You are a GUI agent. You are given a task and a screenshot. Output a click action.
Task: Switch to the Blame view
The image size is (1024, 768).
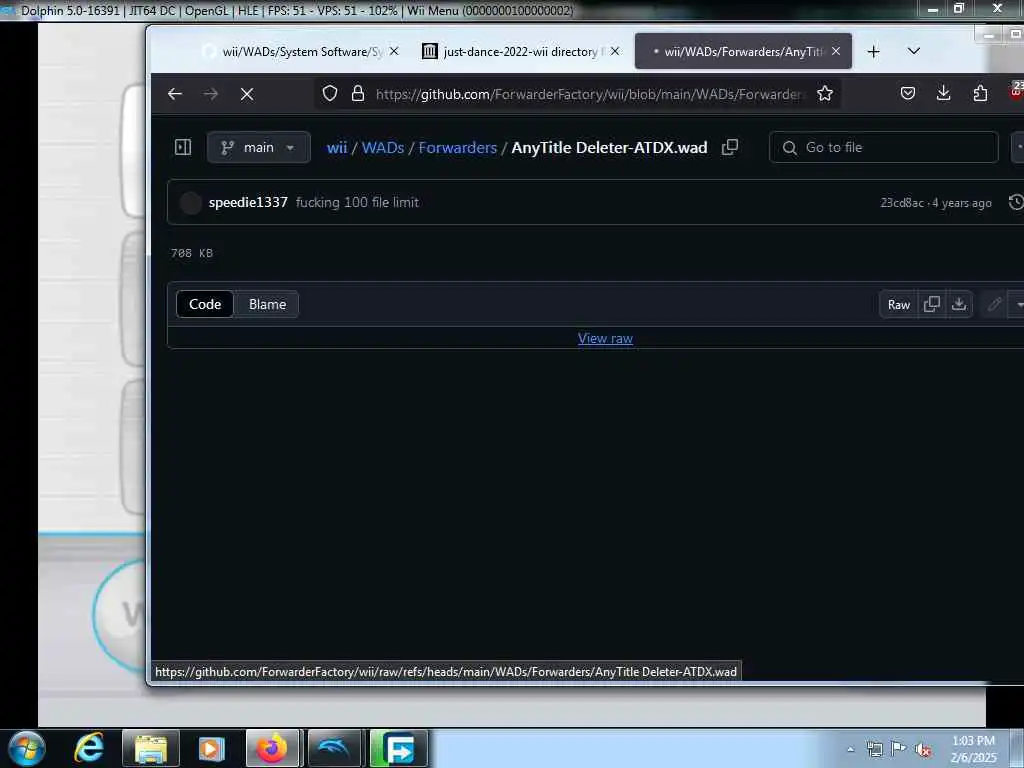(x=267, y=304)
